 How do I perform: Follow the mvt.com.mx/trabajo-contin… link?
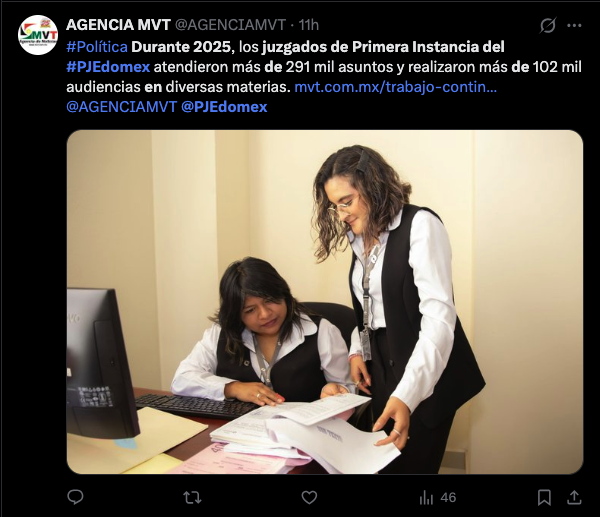coord(396,87)
